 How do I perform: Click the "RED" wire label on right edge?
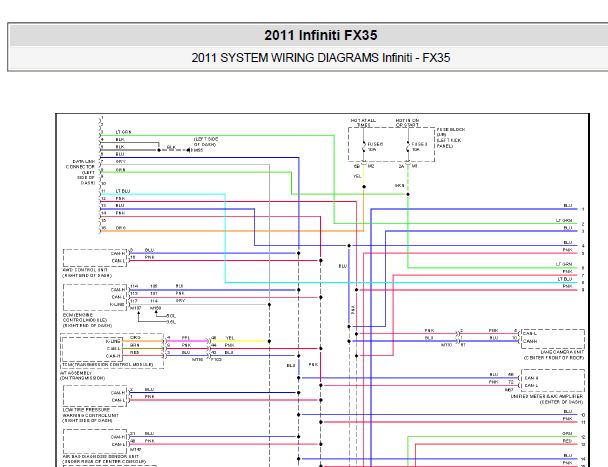point(567,441)
